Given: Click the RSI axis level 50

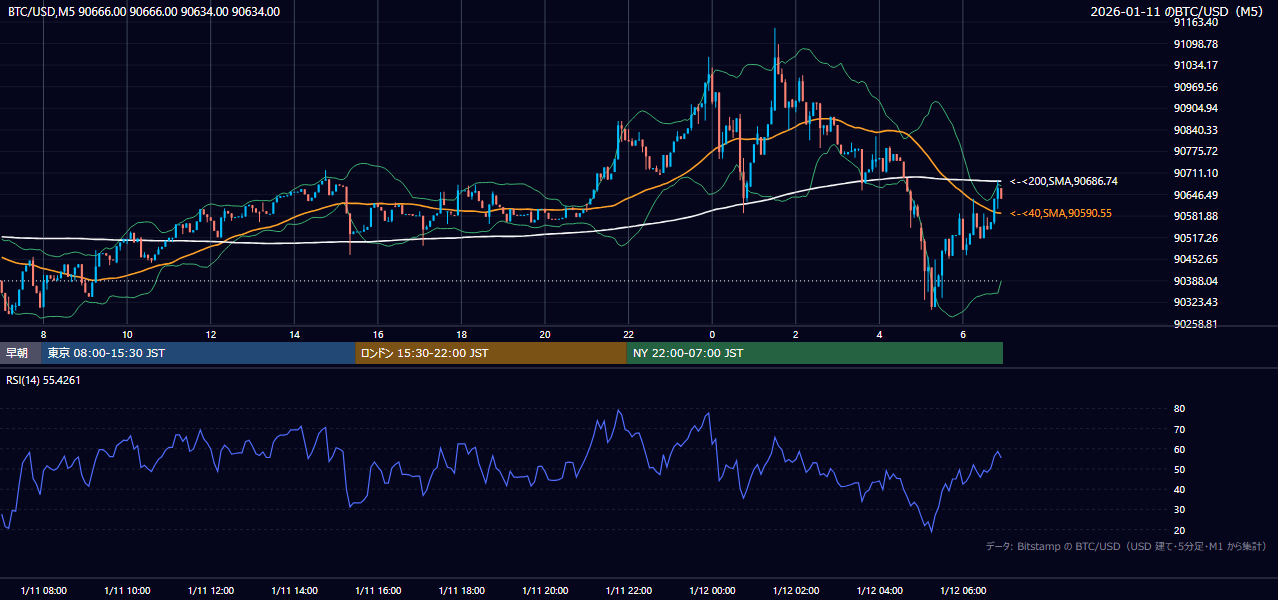Looking at the screenshot, I should (x=1179, y=469).
